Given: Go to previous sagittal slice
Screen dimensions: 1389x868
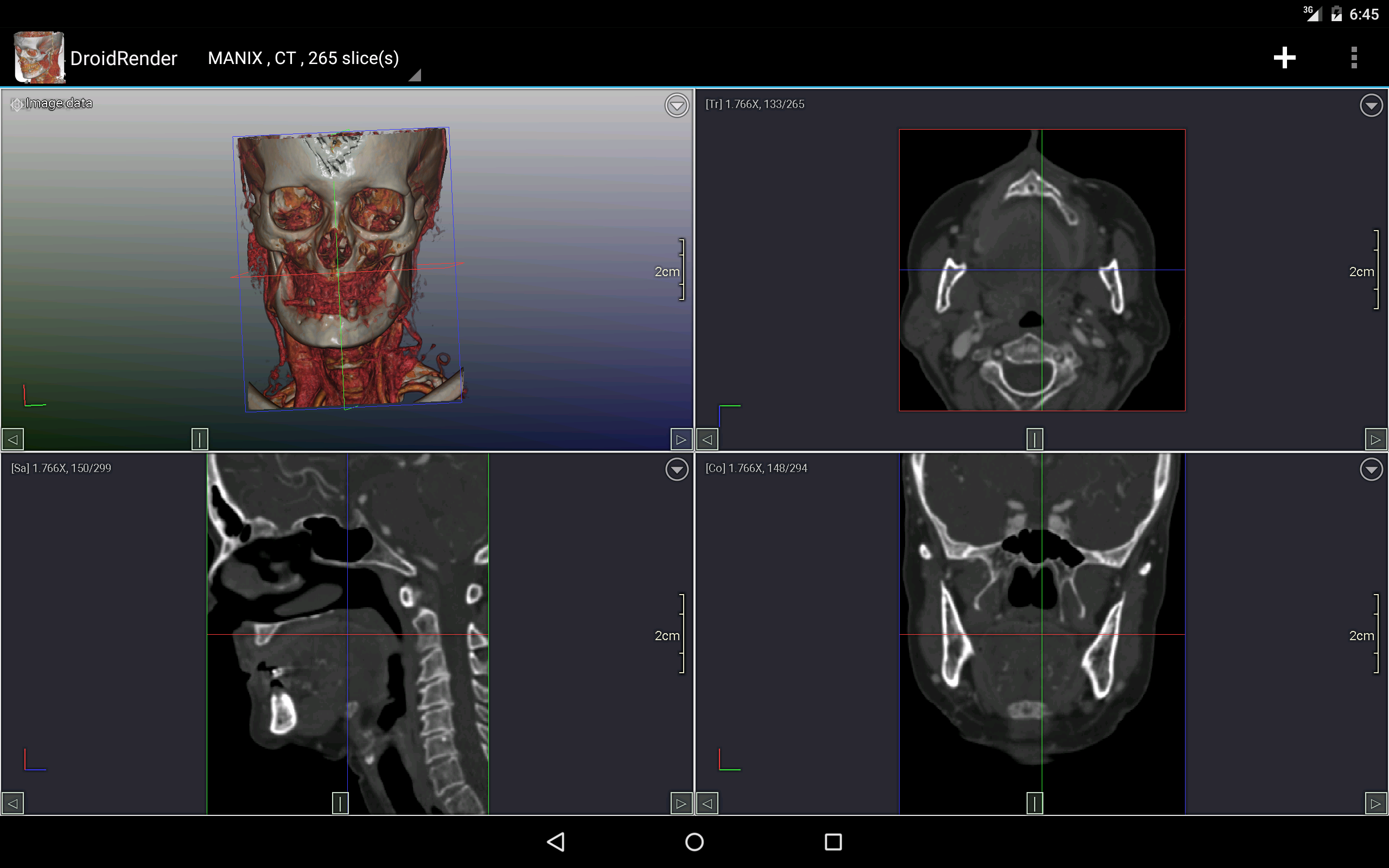Looking at the screenshot, I should click(12, 803).
